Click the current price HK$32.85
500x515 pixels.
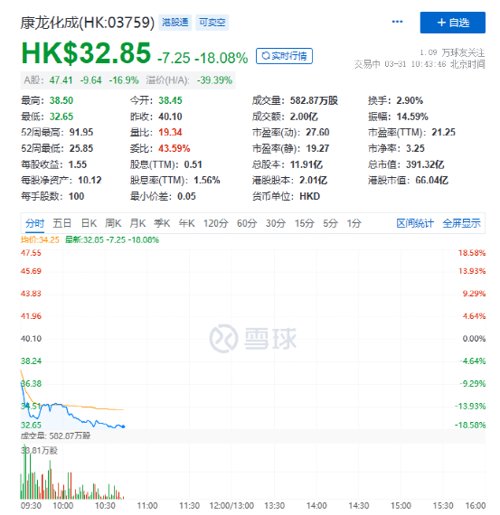(86, 53)
